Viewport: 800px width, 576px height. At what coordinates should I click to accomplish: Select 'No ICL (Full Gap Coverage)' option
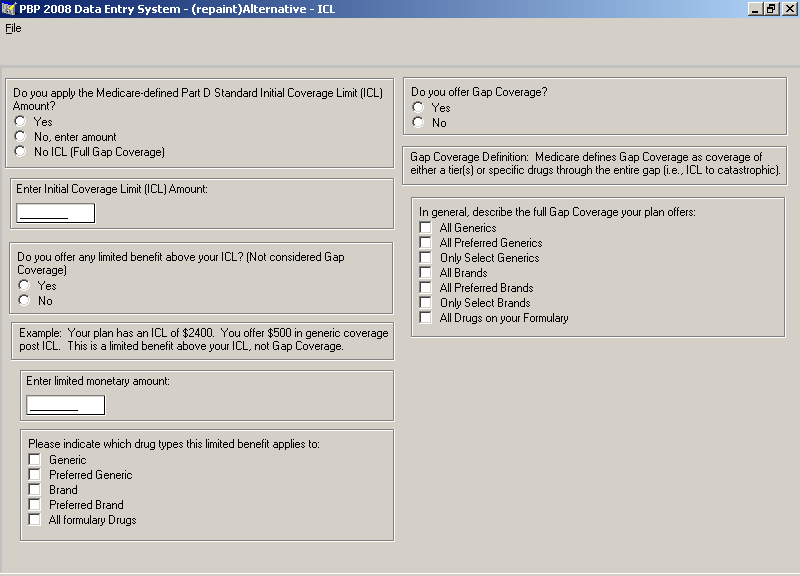pos(20,151)
